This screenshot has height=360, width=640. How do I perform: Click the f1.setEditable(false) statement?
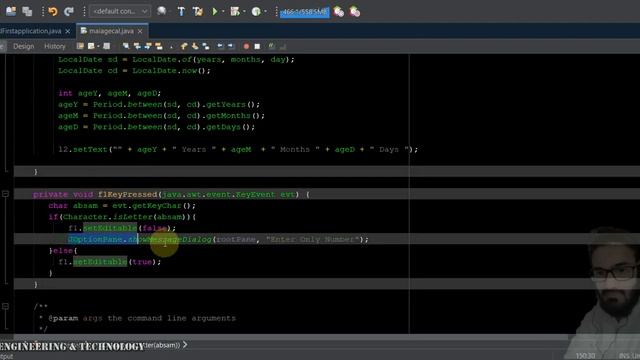coord(122,228)
